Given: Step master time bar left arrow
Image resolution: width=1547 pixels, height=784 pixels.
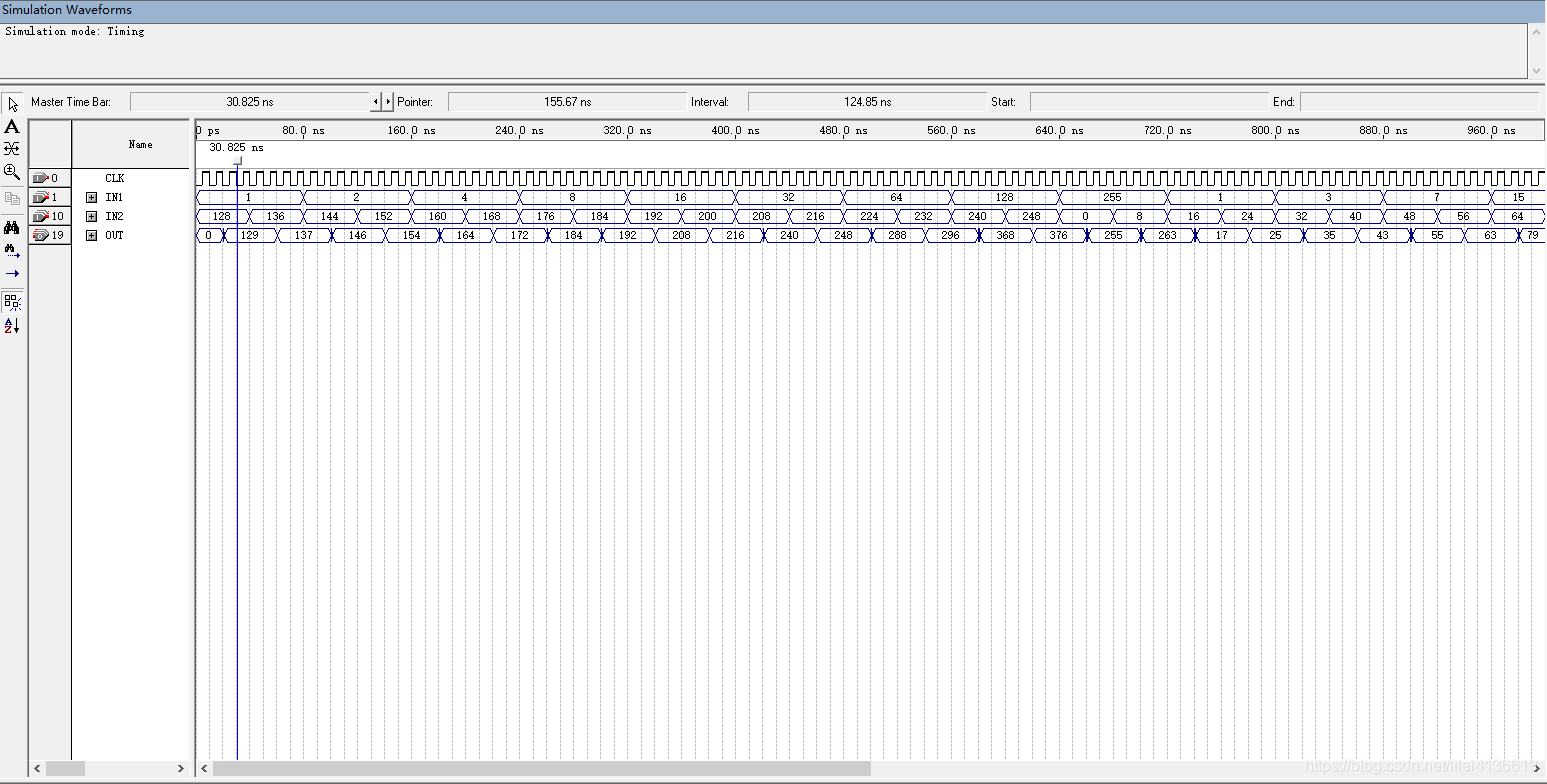Looking at the screenshot, I should 376,102.
